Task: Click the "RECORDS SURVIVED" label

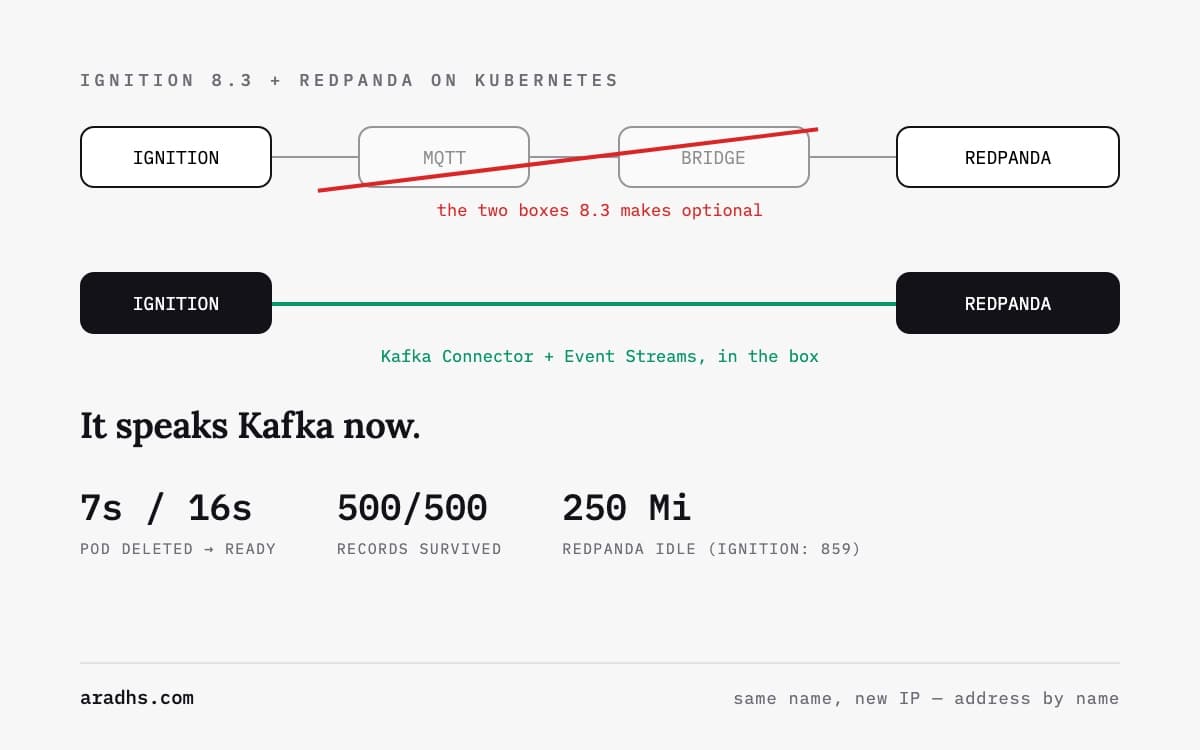Action: (419, 549)
